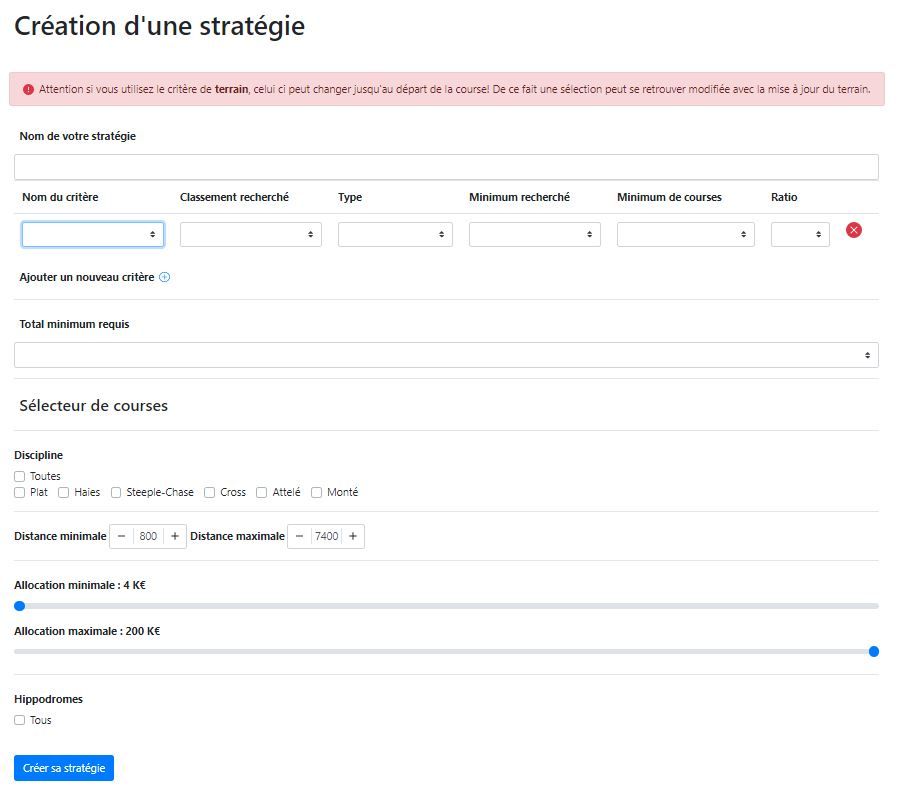Select the Attelé discipline checkbox

[262, 493]
